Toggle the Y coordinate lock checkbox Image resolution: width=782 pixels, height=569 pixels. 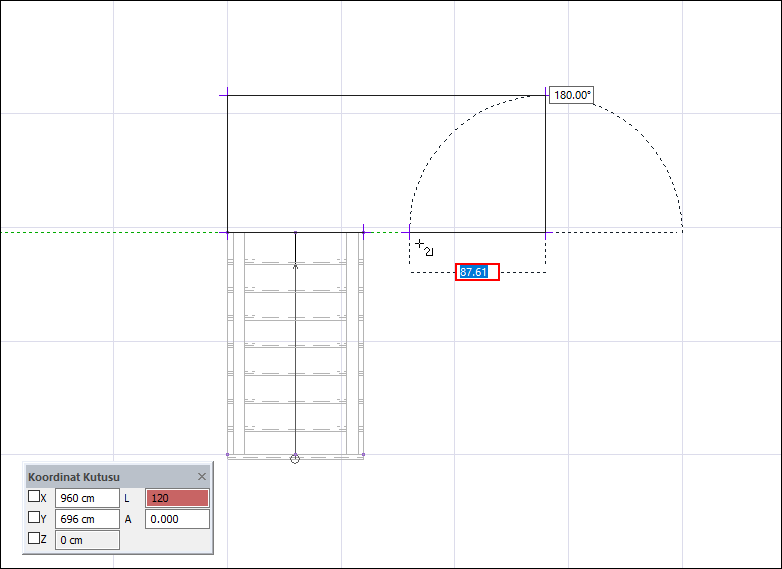pos(34,518)
